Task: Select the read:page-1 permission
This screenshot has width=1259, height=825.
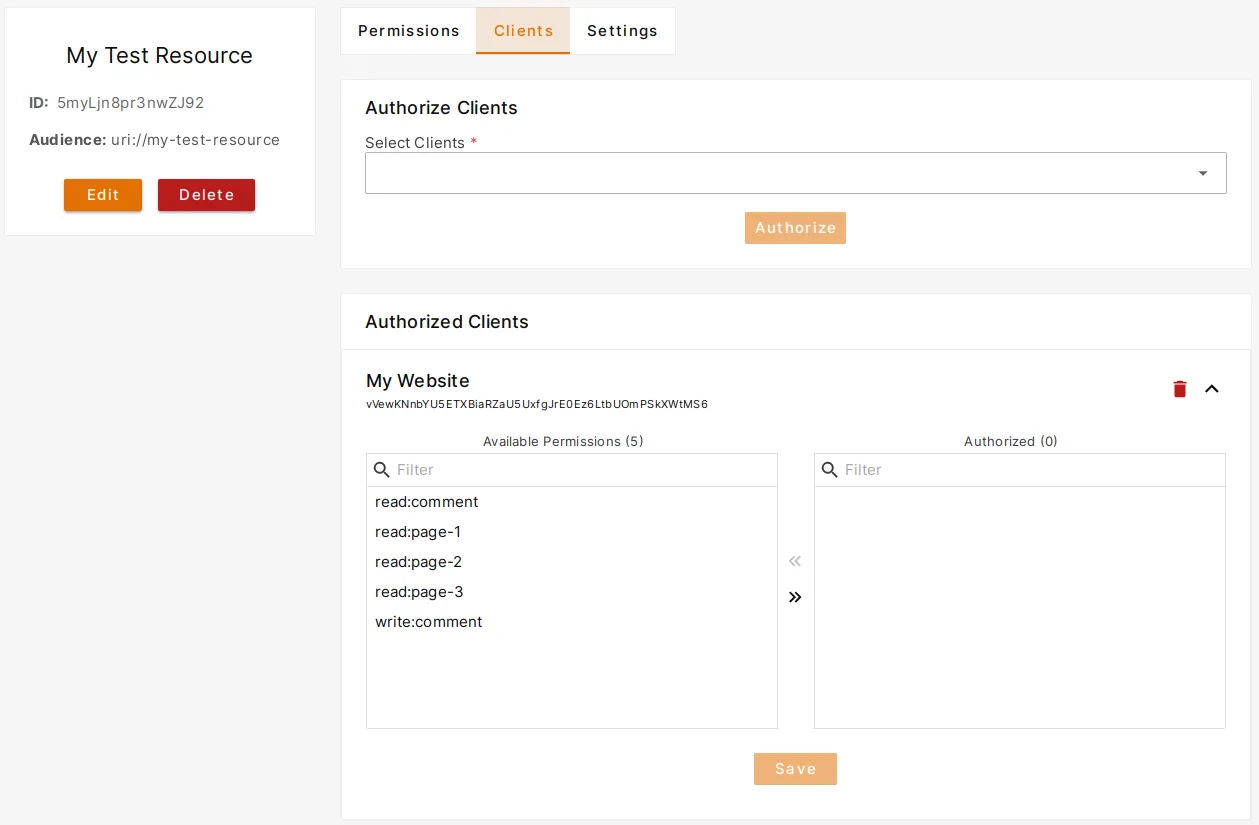Action: click(418, 532)
